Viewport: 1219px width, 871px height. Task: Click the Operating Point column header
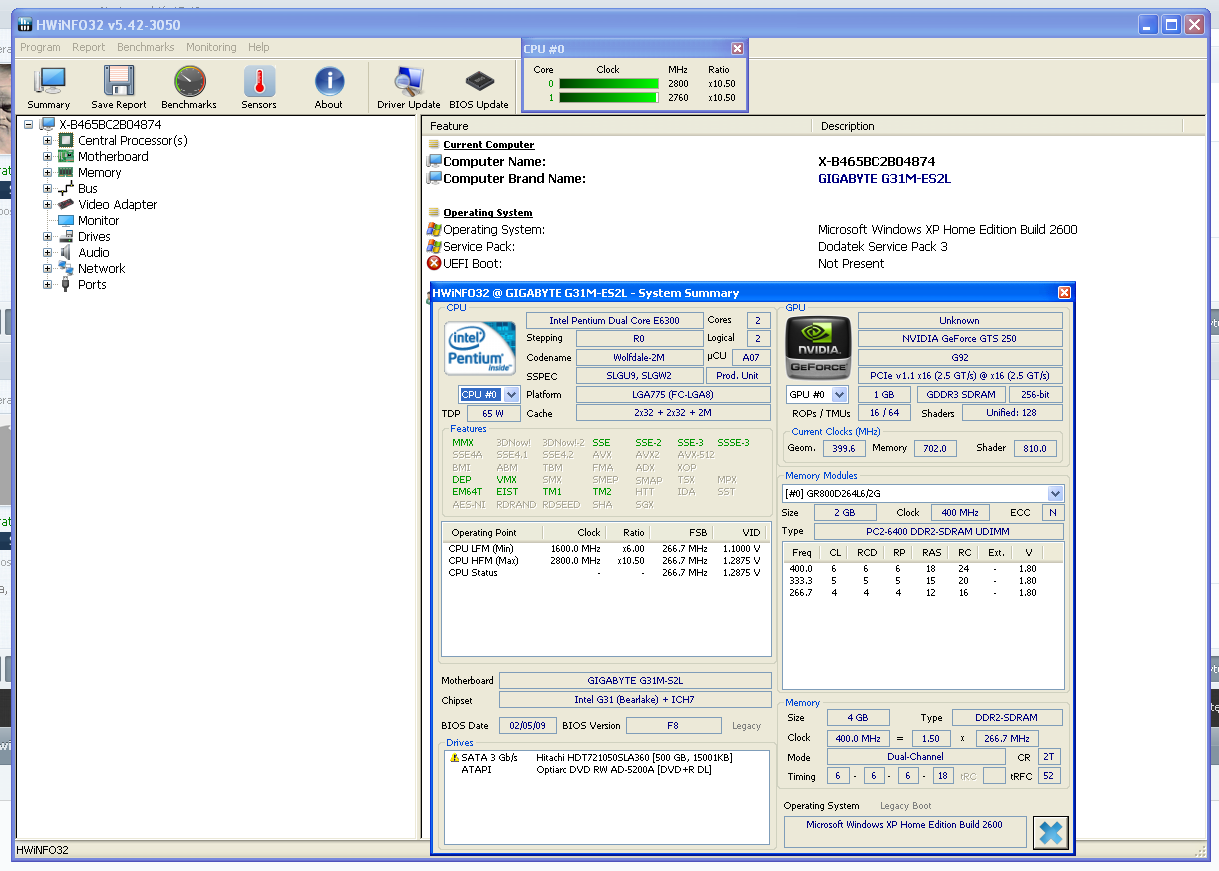[x=493, y=533]
